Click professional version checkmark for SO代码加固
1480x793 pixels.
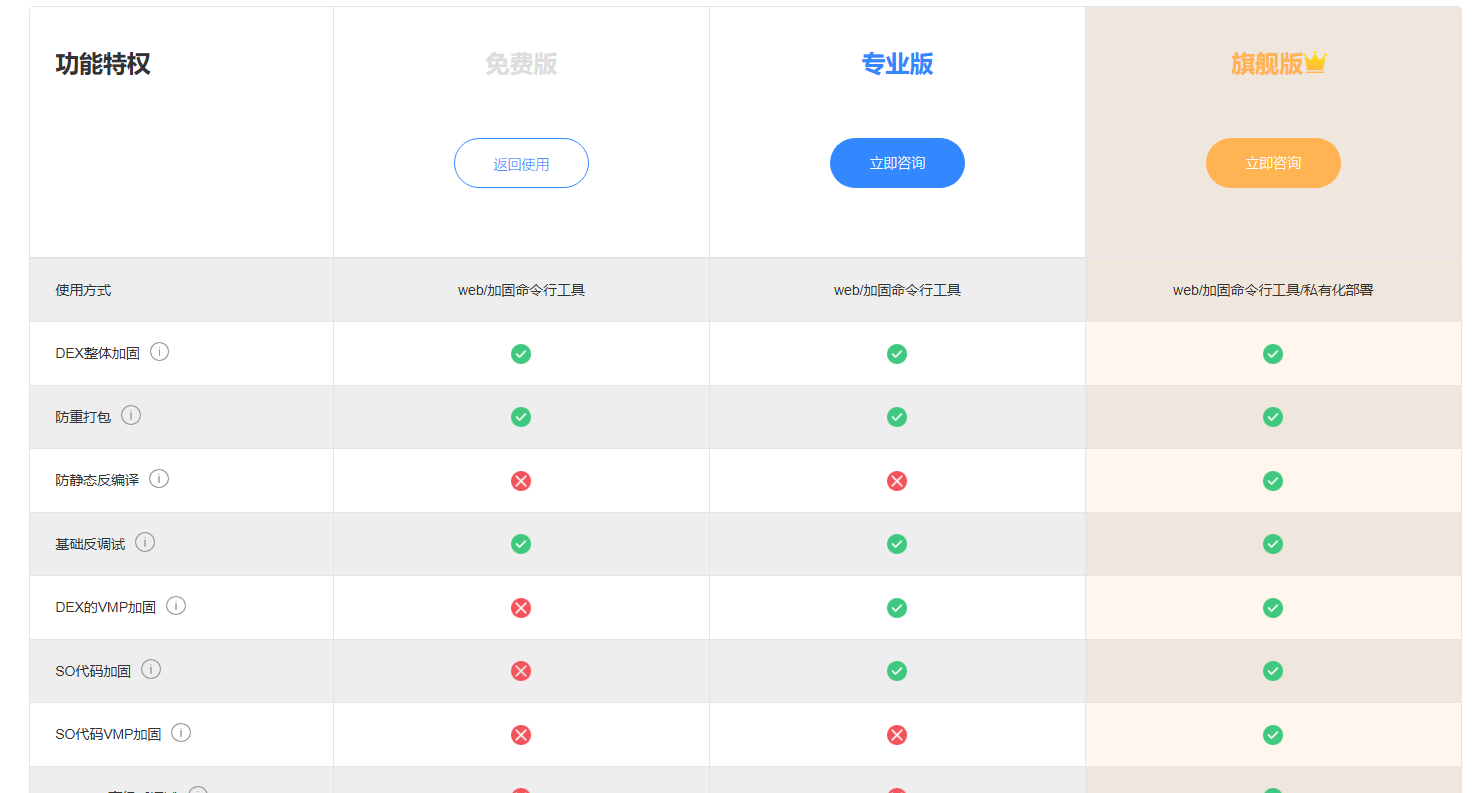click(897, 671)
